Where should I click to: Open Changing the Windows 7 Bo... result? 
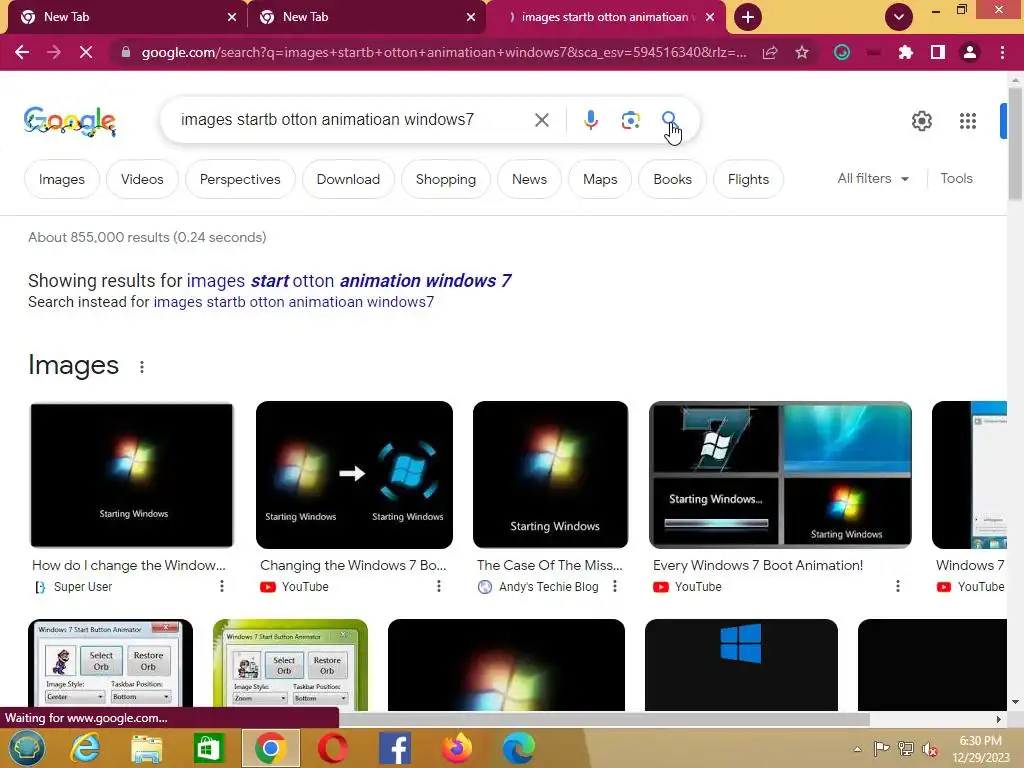(x=353, y=565)
